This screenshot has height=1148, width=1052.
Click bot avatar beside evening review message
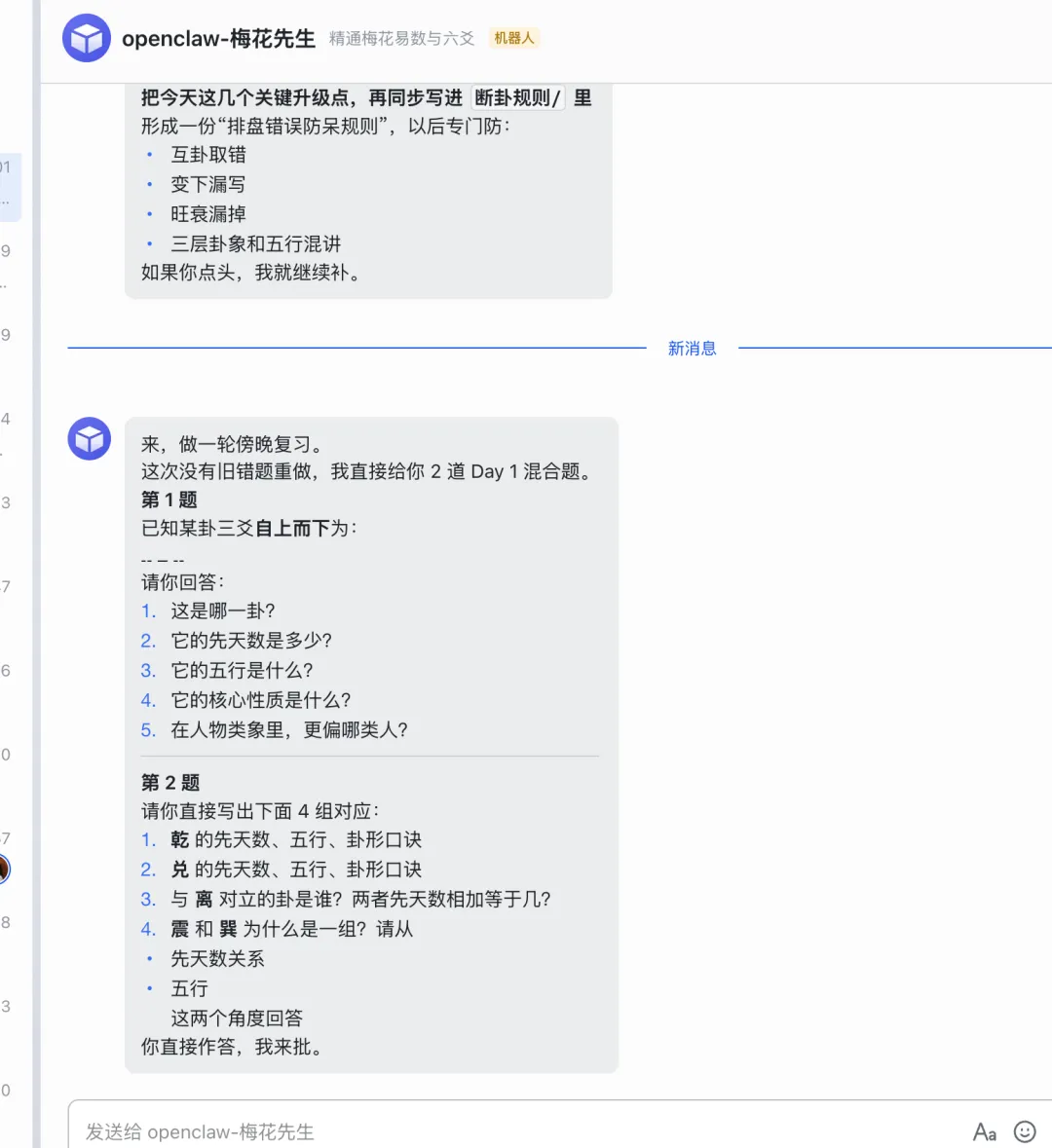point(89,439)
